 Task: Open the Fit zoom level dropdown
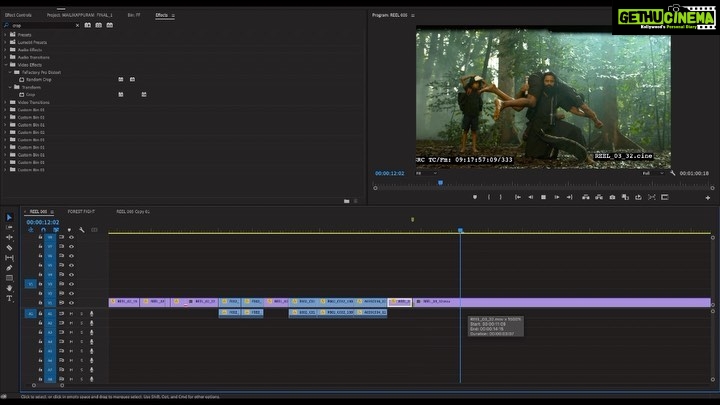pyautogui.click(x=426, y=173)
